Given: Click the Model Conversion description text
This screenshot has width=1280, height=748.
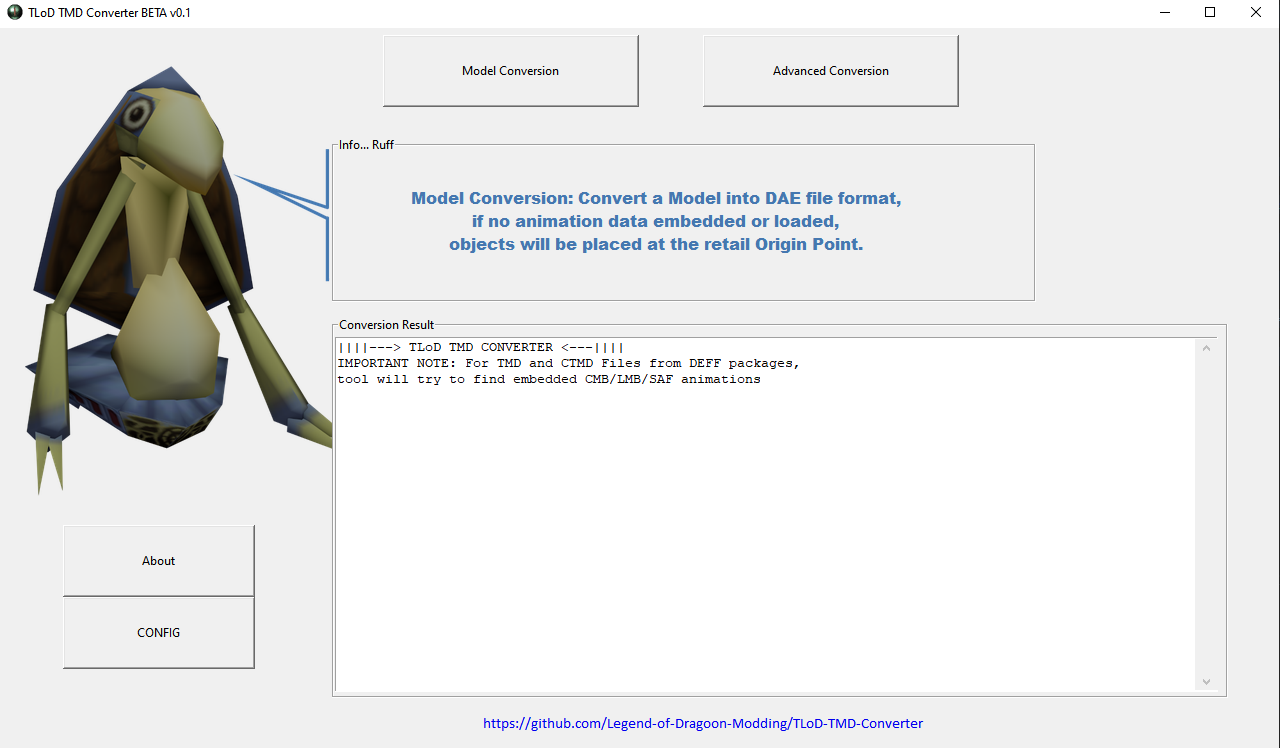Looking at the screenshot, I should 656,221.
